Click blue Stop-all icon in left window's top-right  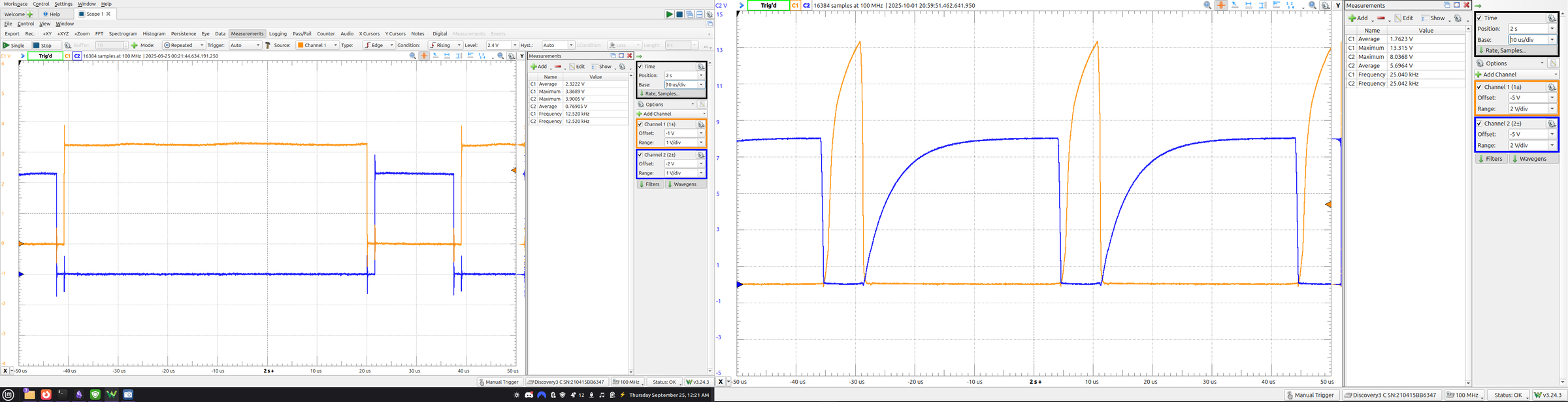pyautogui.click(x=679, y=14)
